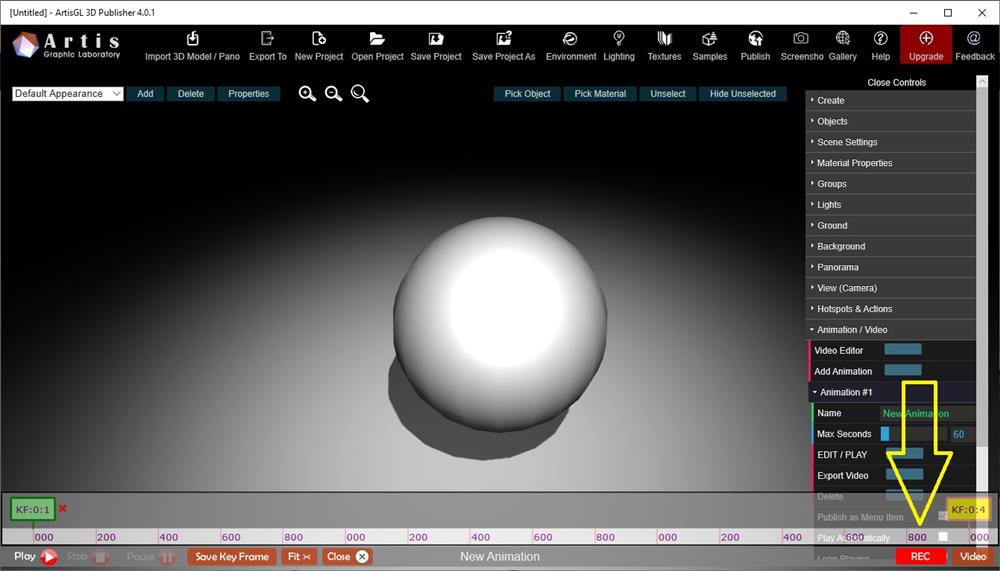The image size is (1000, 571).
Task: Collapse the Animation / Video section
Action: [891, 330]
